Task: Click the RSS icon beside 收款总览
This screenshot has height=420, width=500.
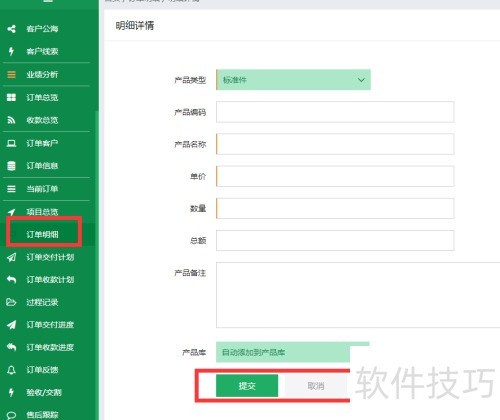Action: click(x=11, y=120)
